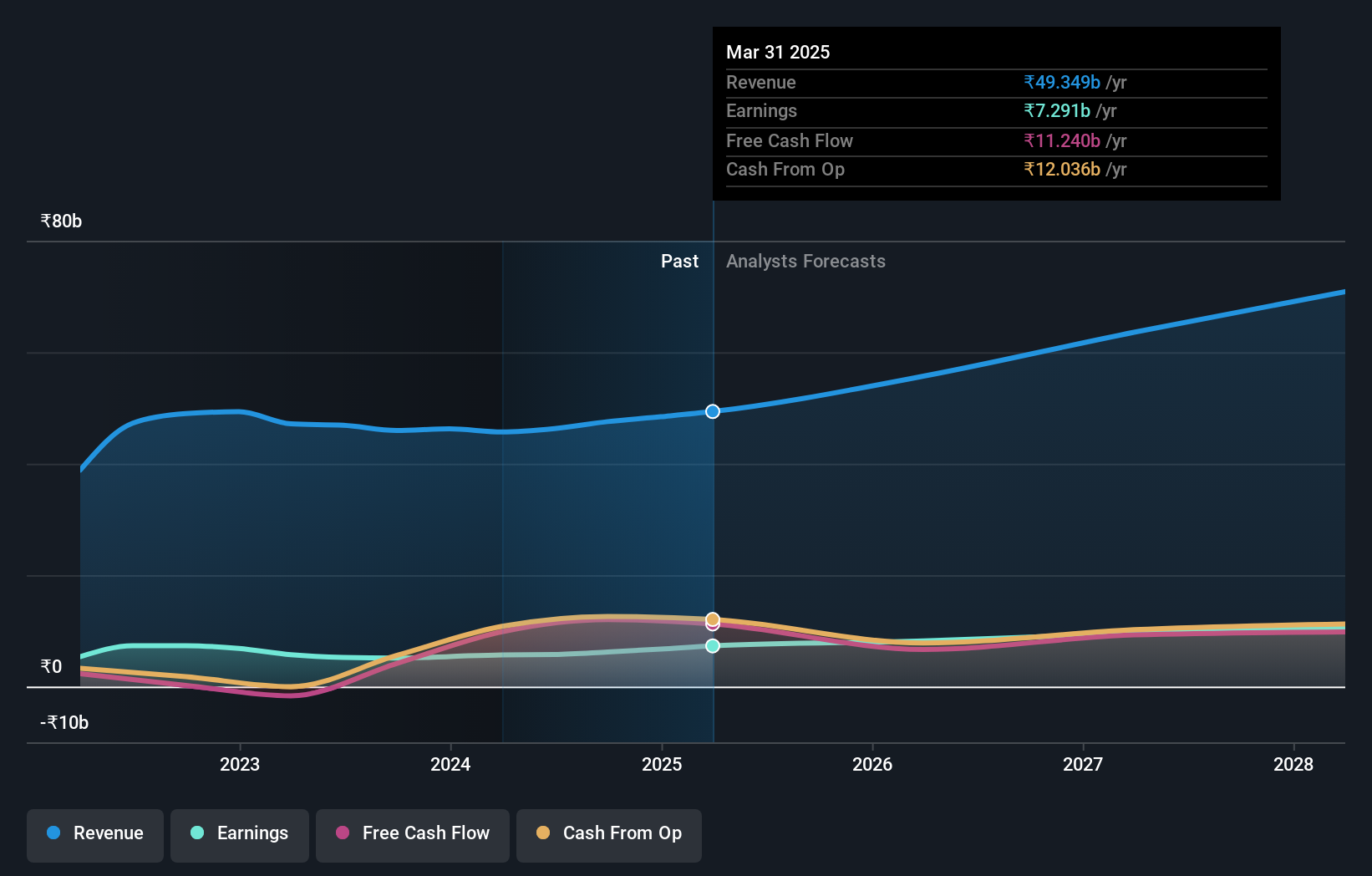
Task: Click the ₹7.291b earnings value in tooltip
Action: pyautogui.click(x=1057, y=111)
